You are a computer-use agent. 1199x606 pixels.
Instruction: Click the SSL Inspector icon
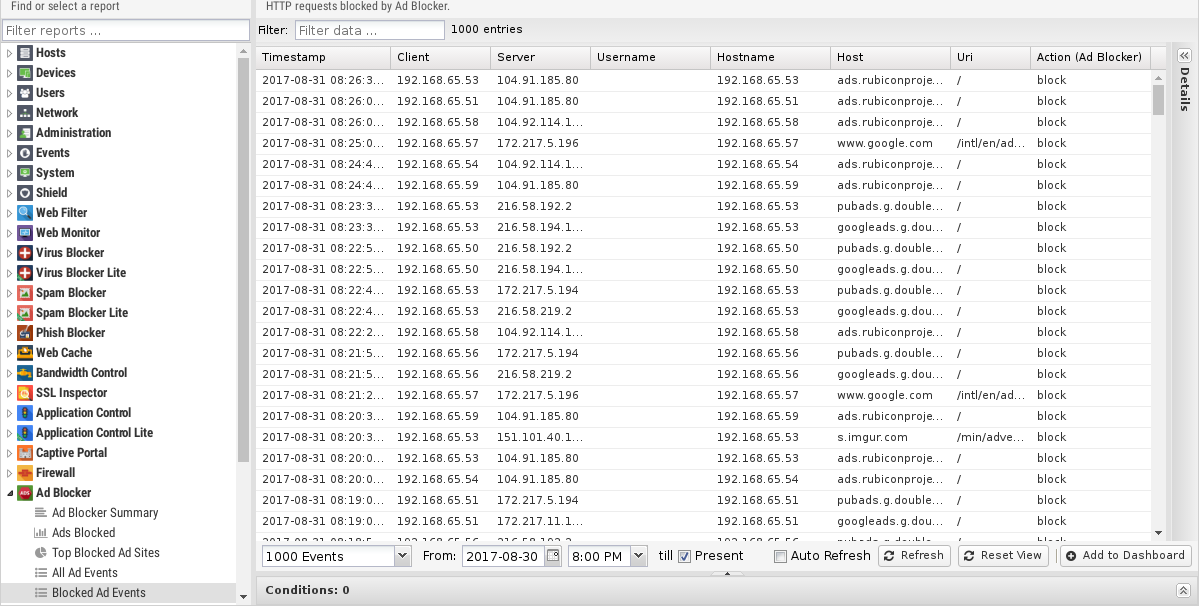[x=25, y=393]
